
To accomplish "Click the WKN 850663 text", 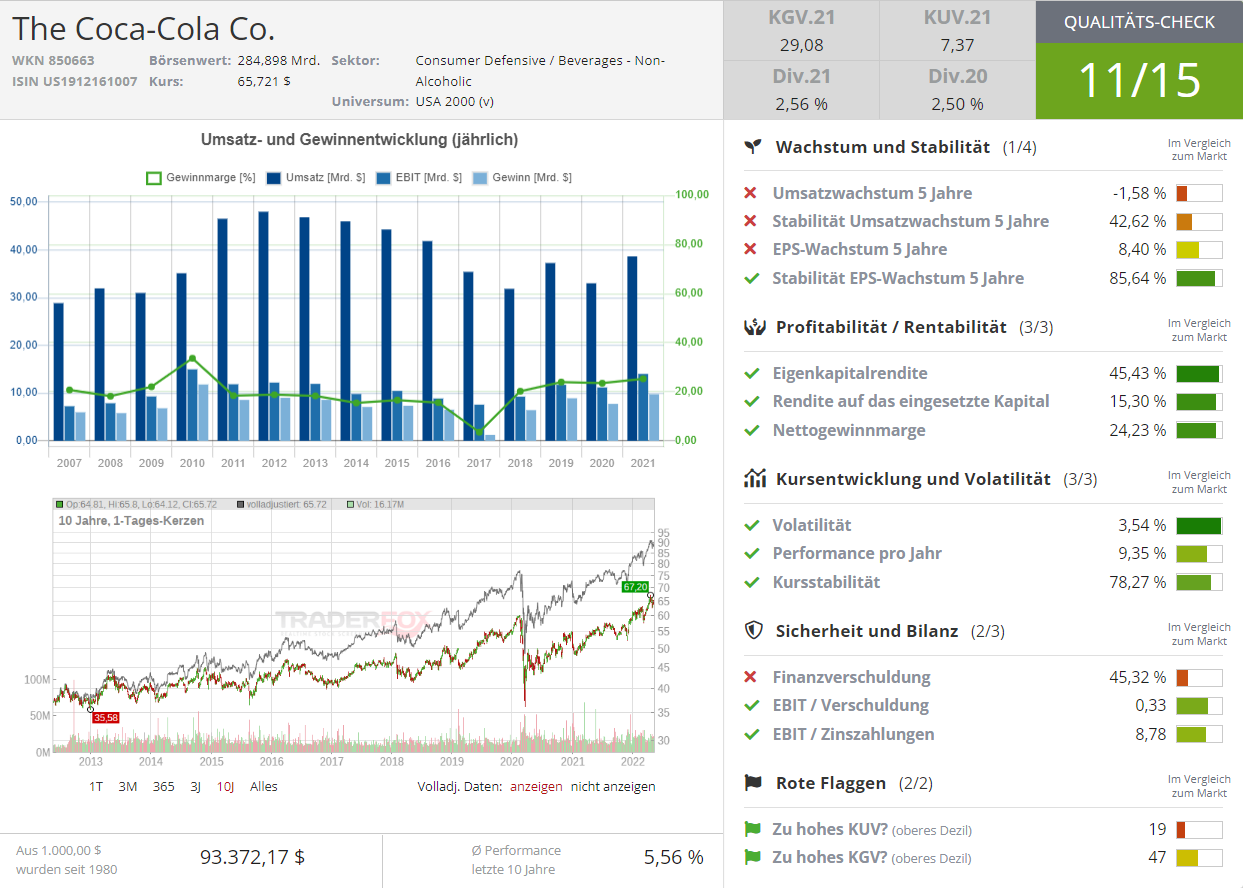I will (x=53, y=60).
